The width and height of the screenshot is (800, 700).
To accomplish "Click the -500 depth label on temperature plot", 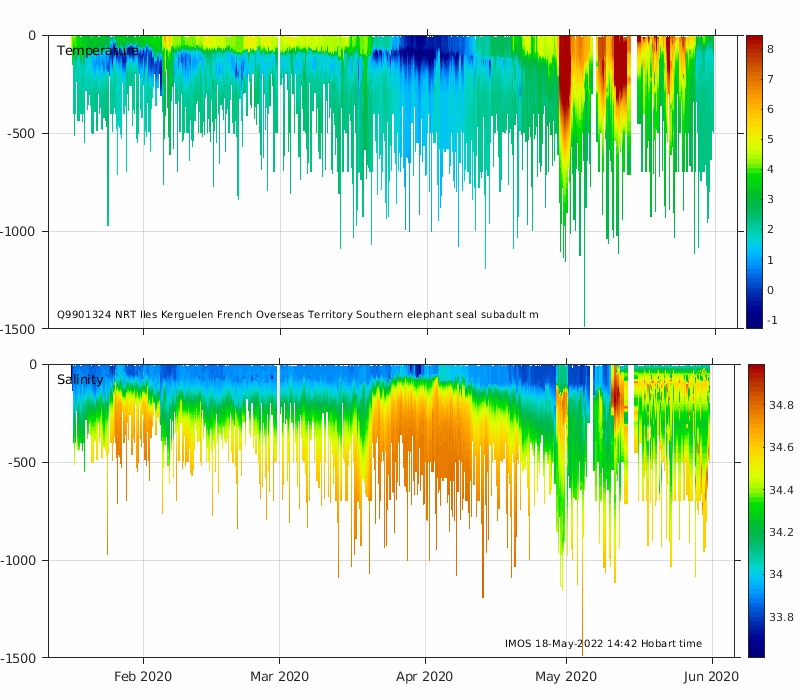I will (x=21, y=134).
